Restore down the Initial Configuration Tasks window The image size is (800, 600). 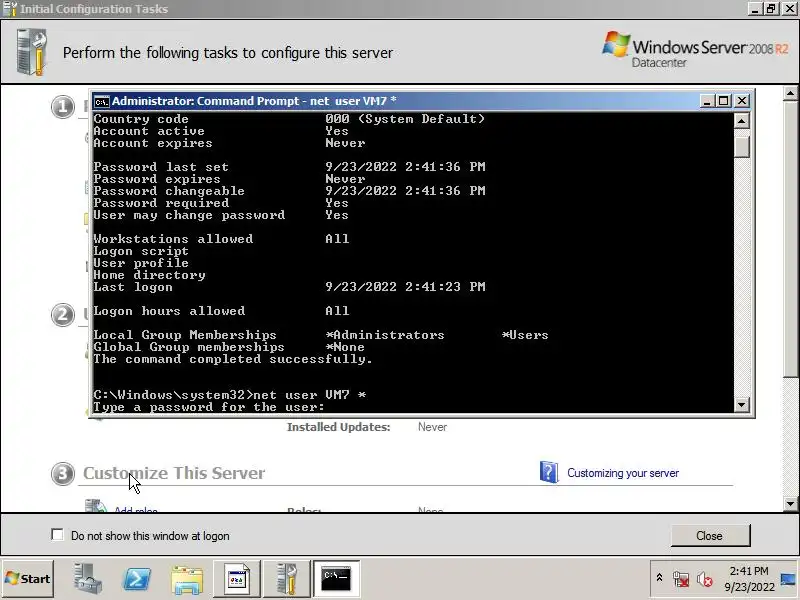pos(771,9)
